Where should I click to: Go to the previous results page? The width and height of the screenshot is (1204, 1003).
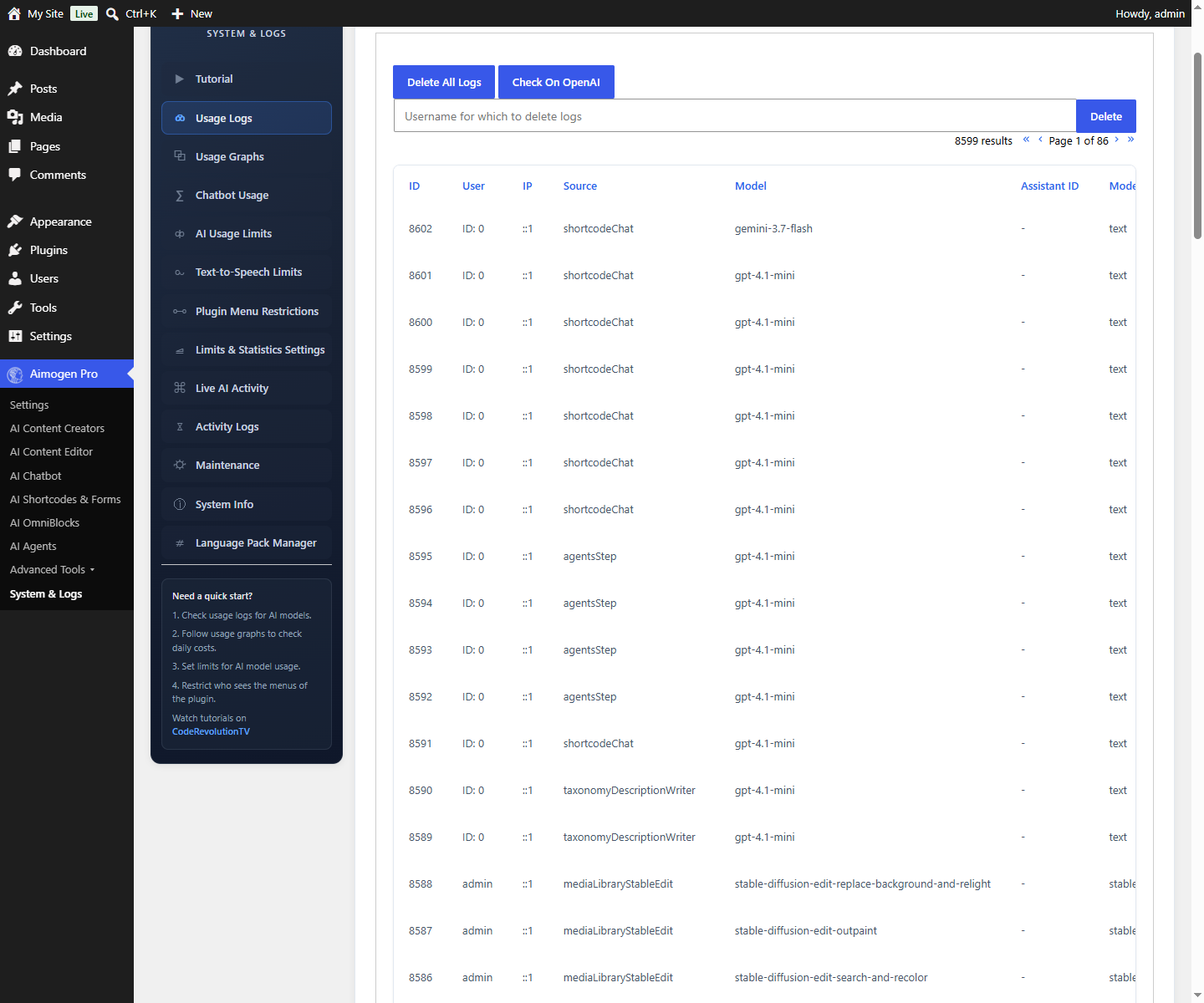(1040, 140)
